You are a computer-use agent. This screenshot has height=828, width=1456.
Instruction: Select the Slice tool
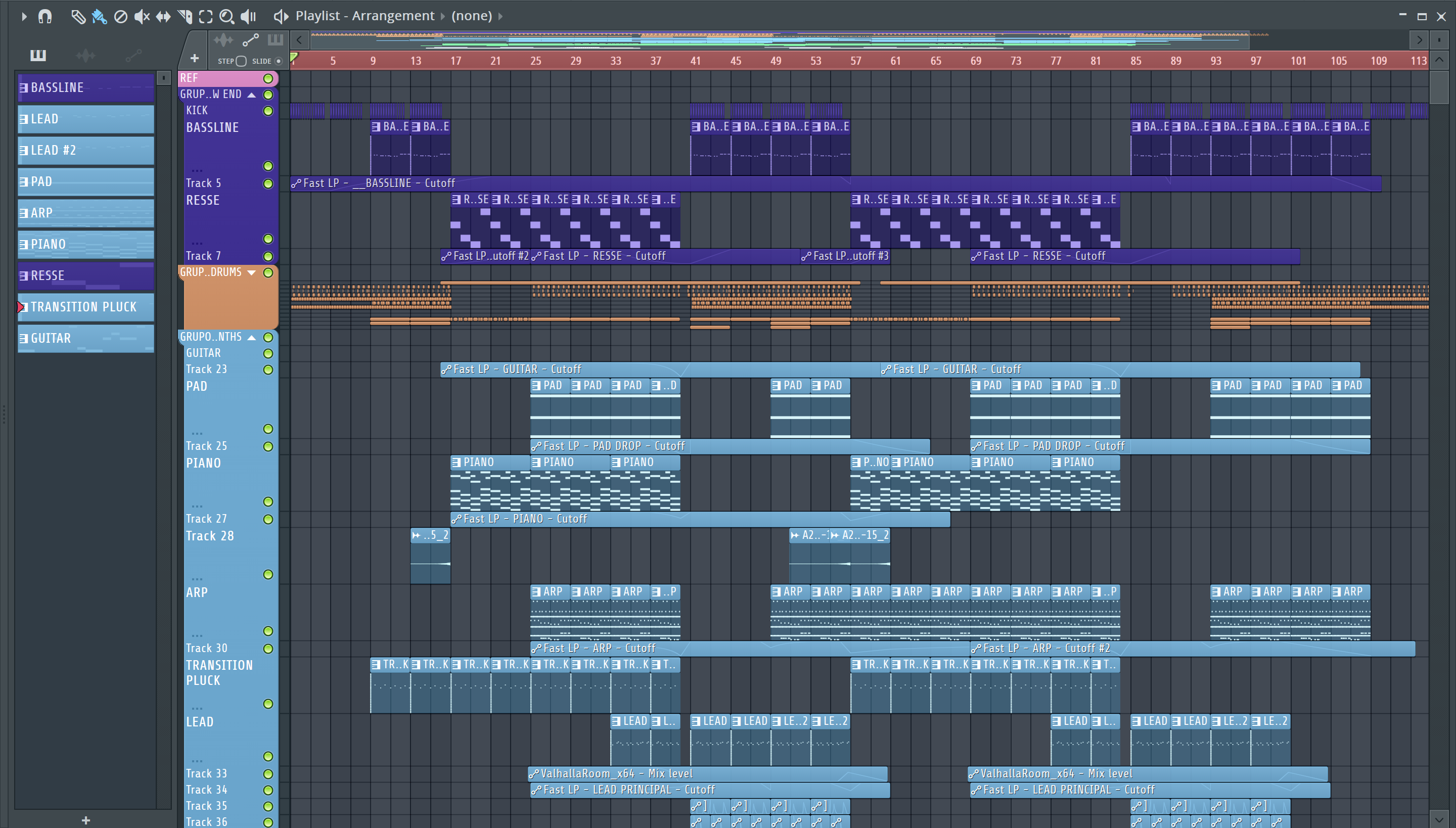[185, 17]
